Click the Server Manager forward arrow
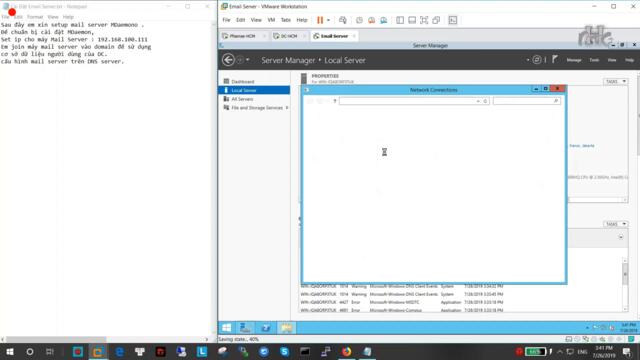 pos(240,60)
